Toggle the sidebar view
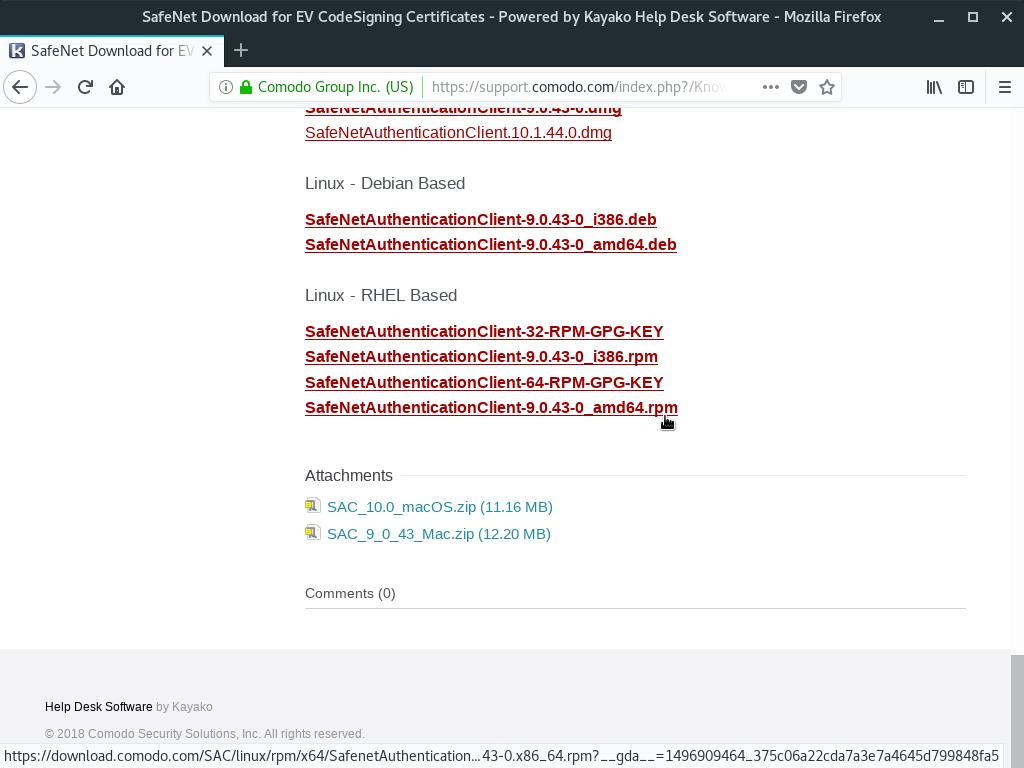 tap(966, 87)
